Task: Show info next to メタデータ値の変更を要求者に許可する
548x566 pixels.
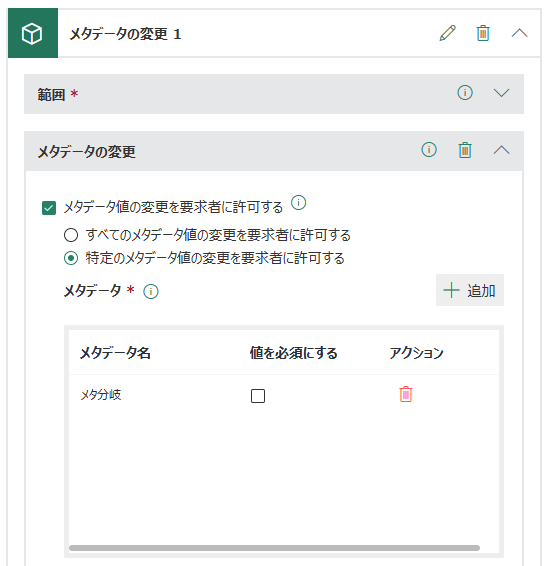Action: point(299,203)
